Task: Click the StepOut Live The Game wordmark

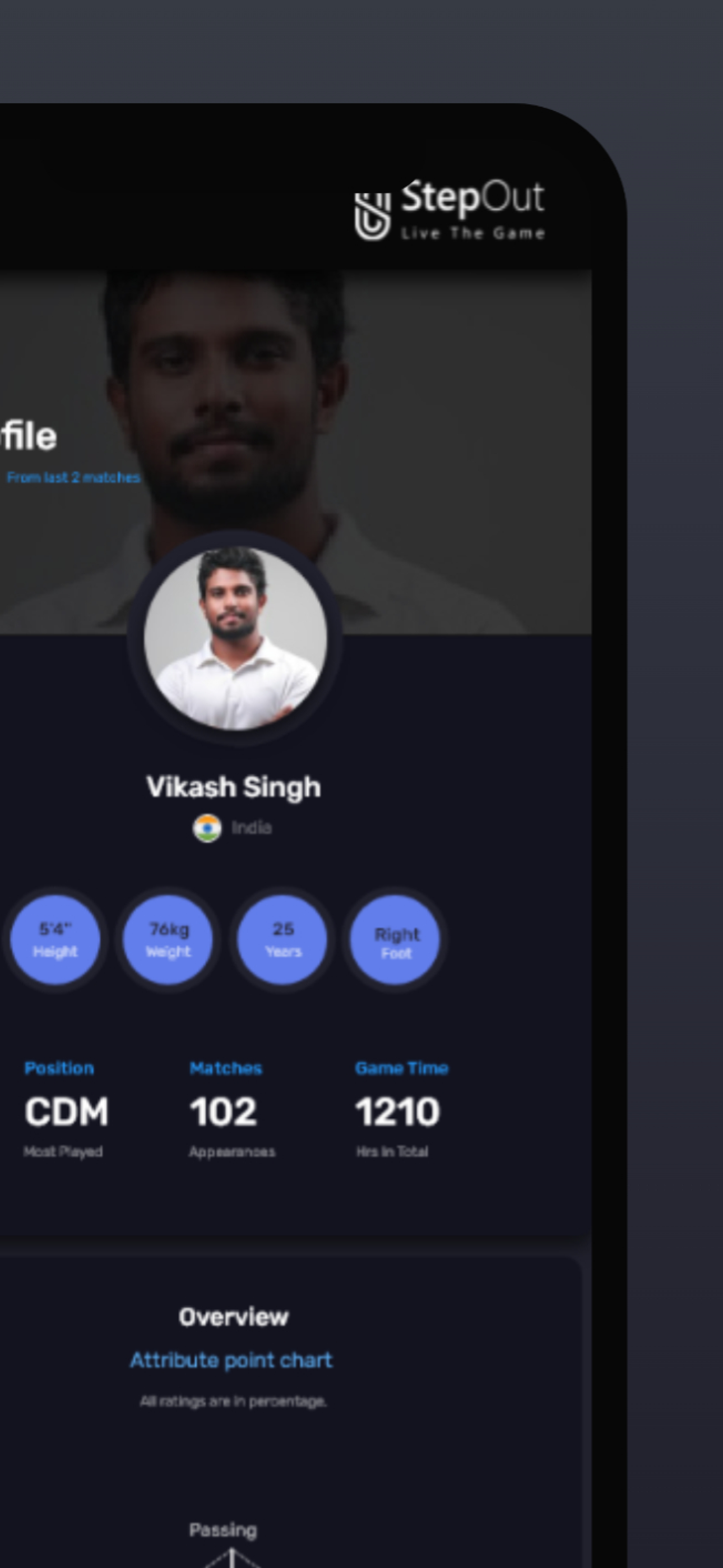Action: pyautogui.click(x=472, y=209)
